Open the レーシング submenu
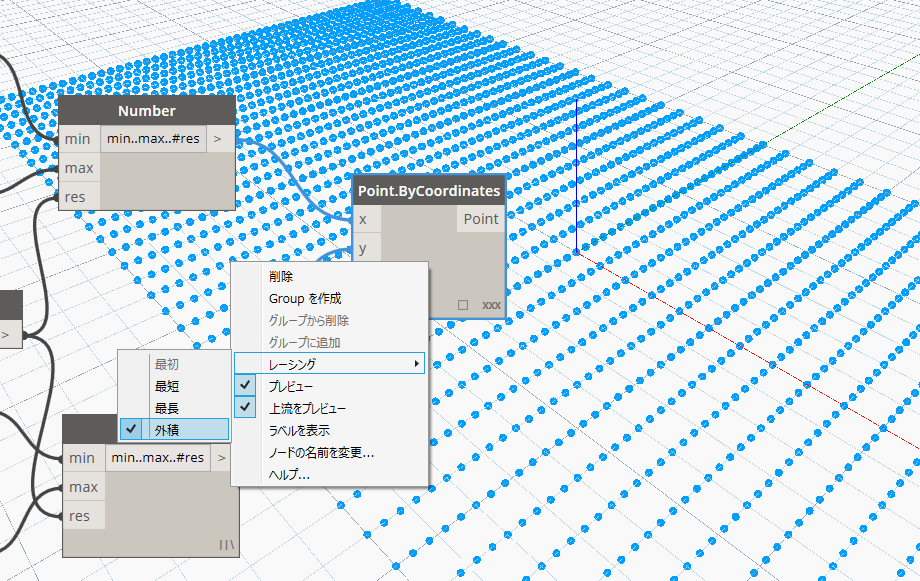This screenshot has height=581, width=920. (x=330, y=364)
